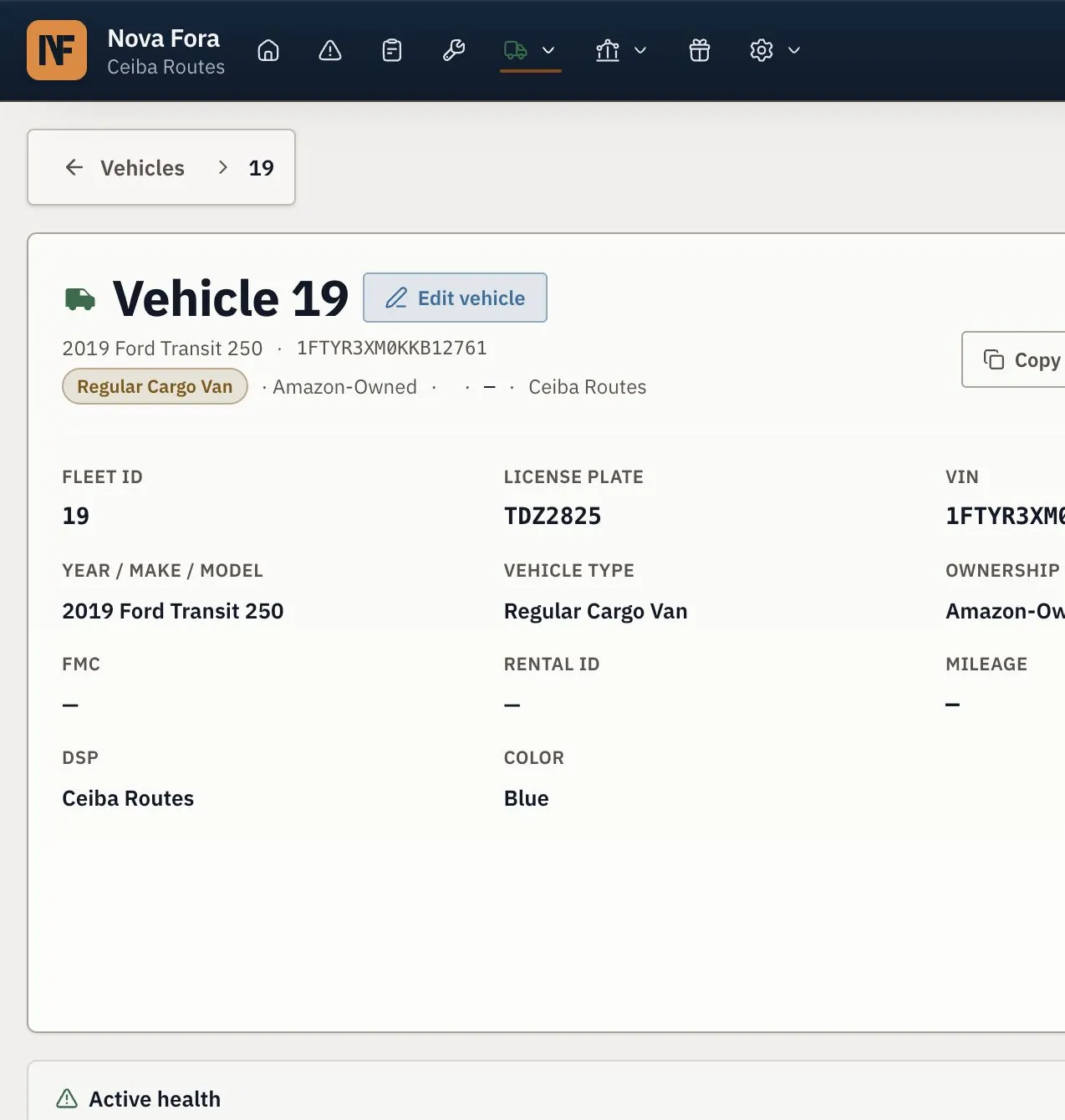Click the back arrow beside Vehicles
Screen dimensions: 1065x1120
click(x=74, y=167)
